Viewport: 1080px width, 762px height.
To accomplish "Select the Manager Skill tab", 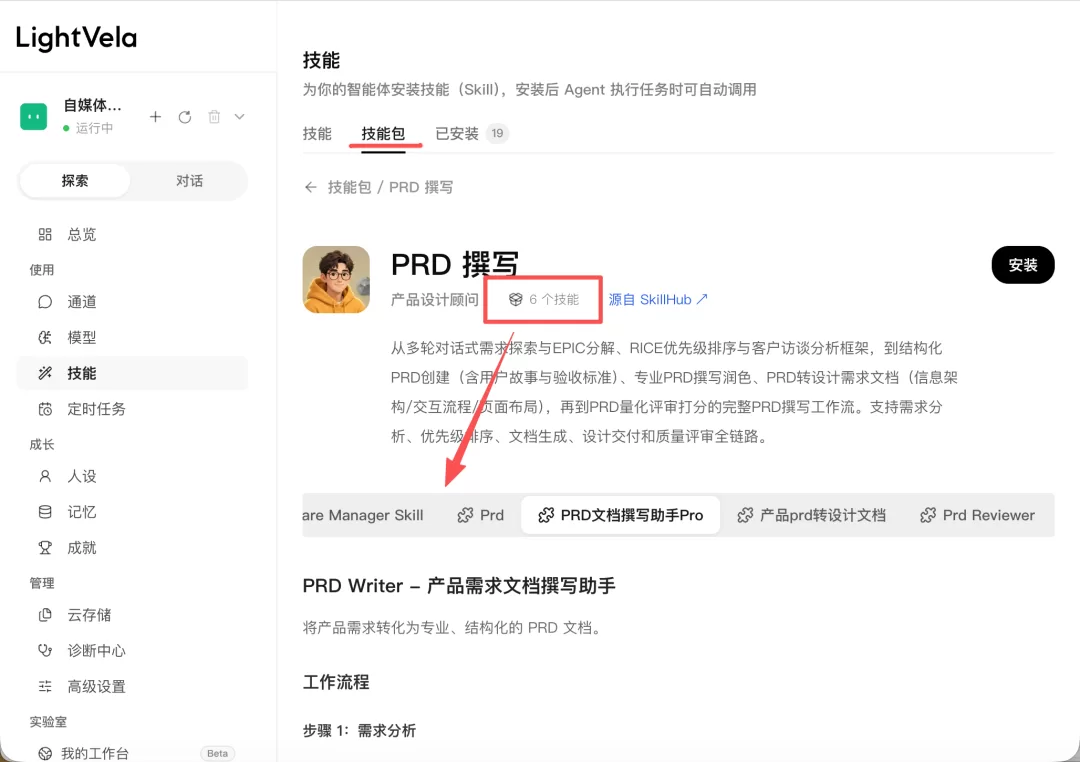I will point(362,515).
